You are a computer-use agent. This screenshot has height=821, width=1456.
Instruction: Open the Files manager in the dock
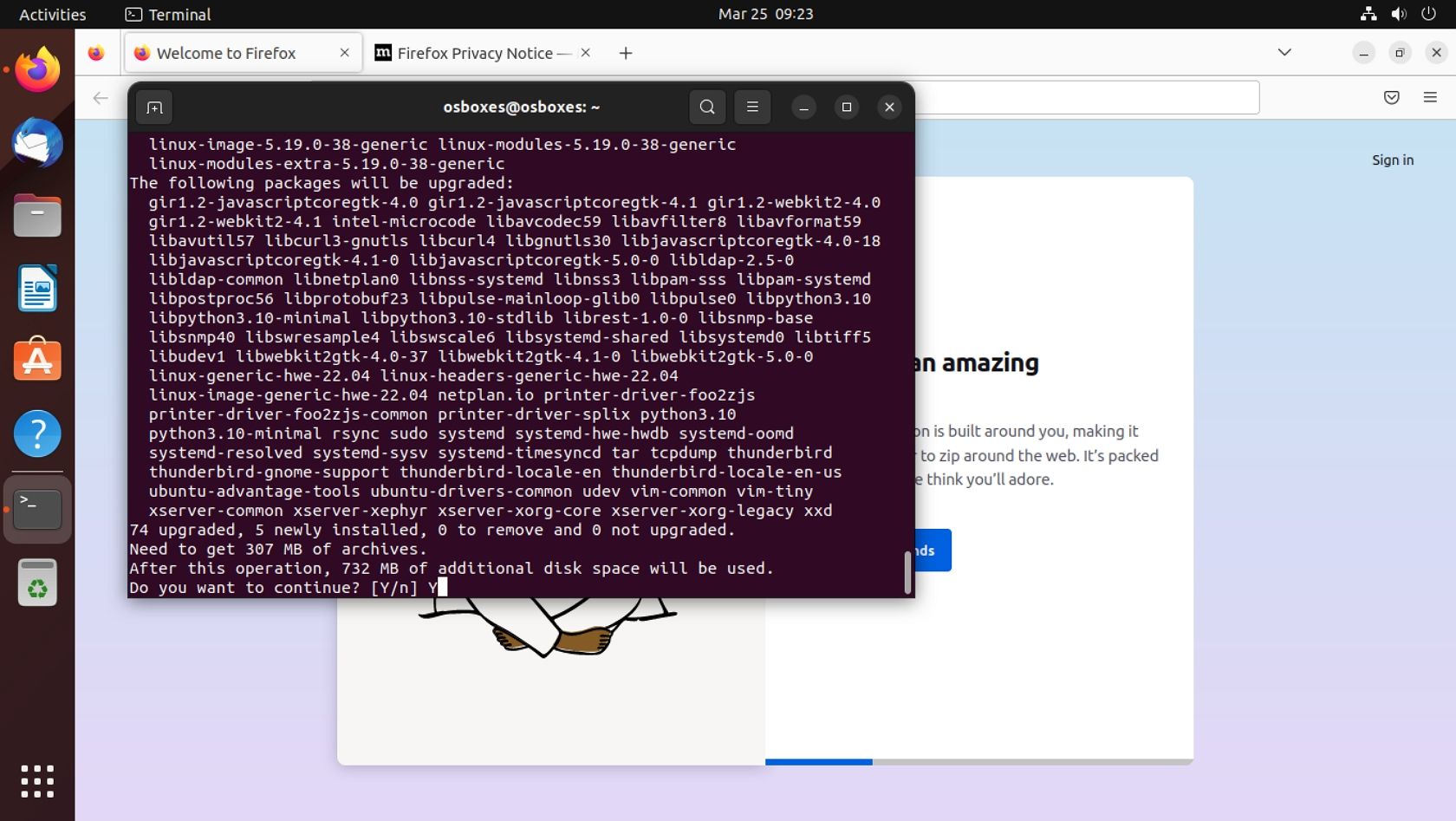pos(37,215)
